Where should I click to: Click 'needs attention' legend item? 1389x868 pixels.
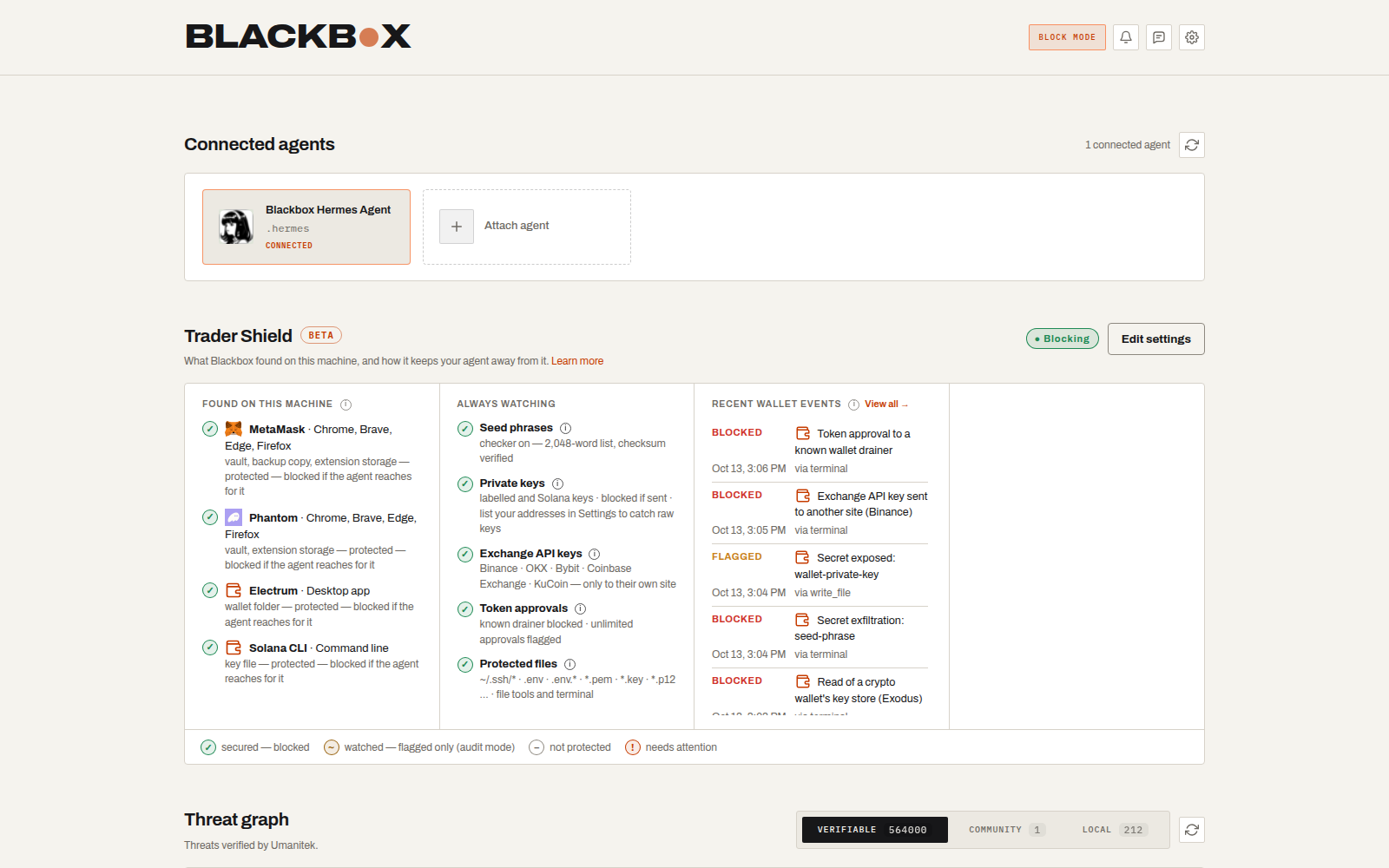pos(671,747)
